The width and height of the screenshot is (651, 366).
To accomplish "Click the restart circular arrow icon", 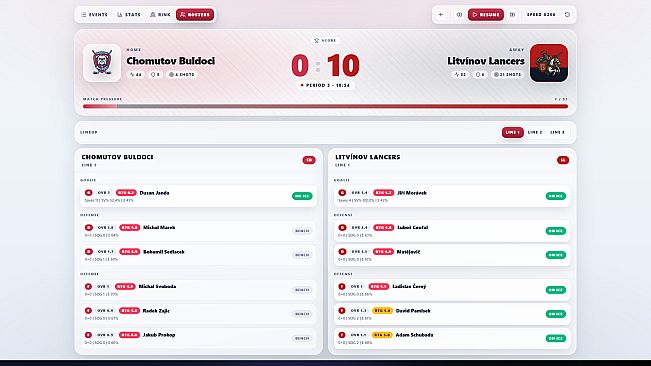I will tap(567, 15).
